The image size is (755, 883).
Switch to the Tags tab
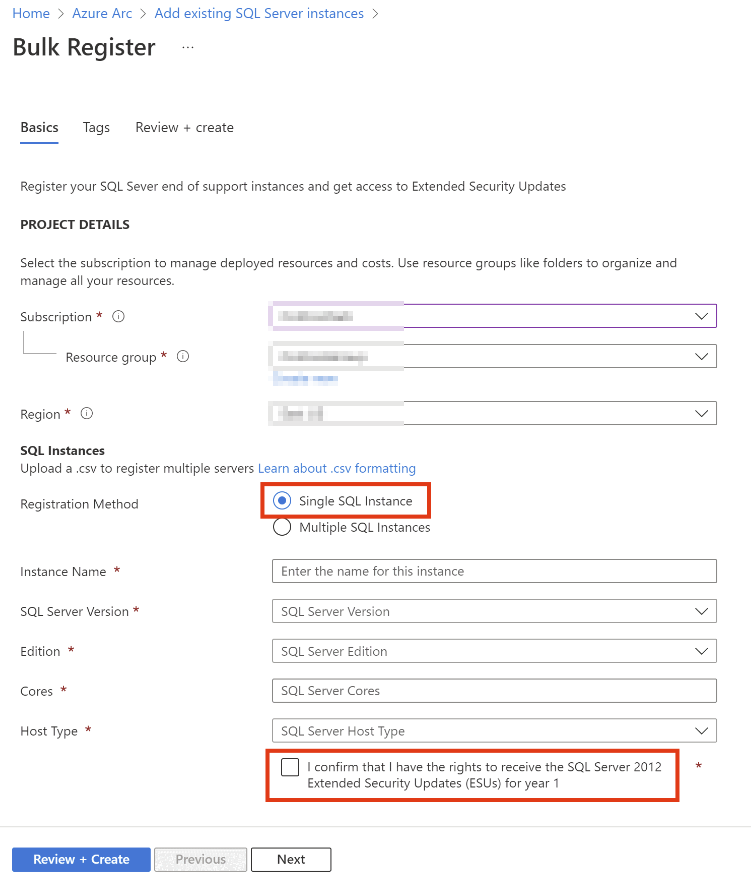coord(96,128)
